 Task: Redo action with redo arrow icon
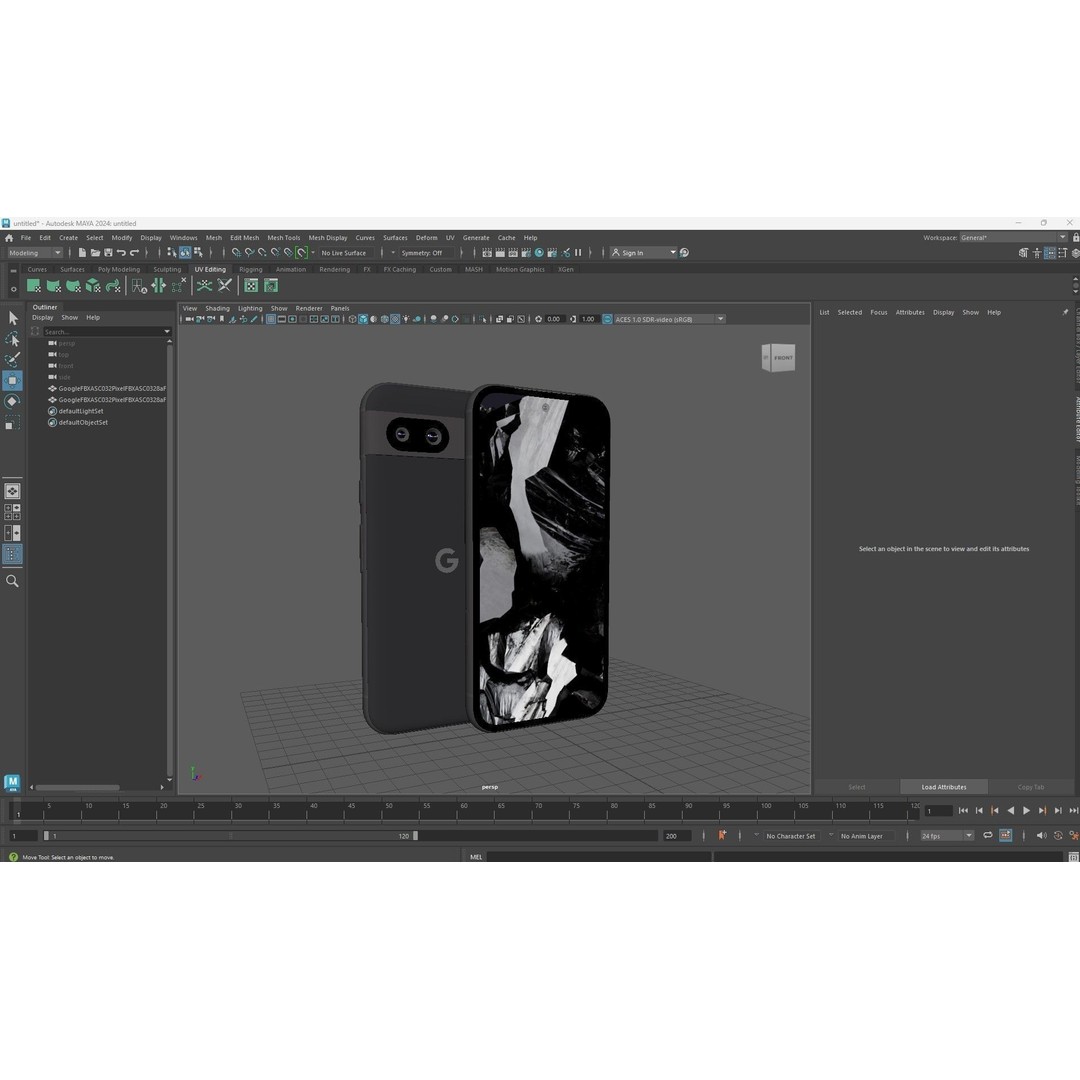coord(134,253)
